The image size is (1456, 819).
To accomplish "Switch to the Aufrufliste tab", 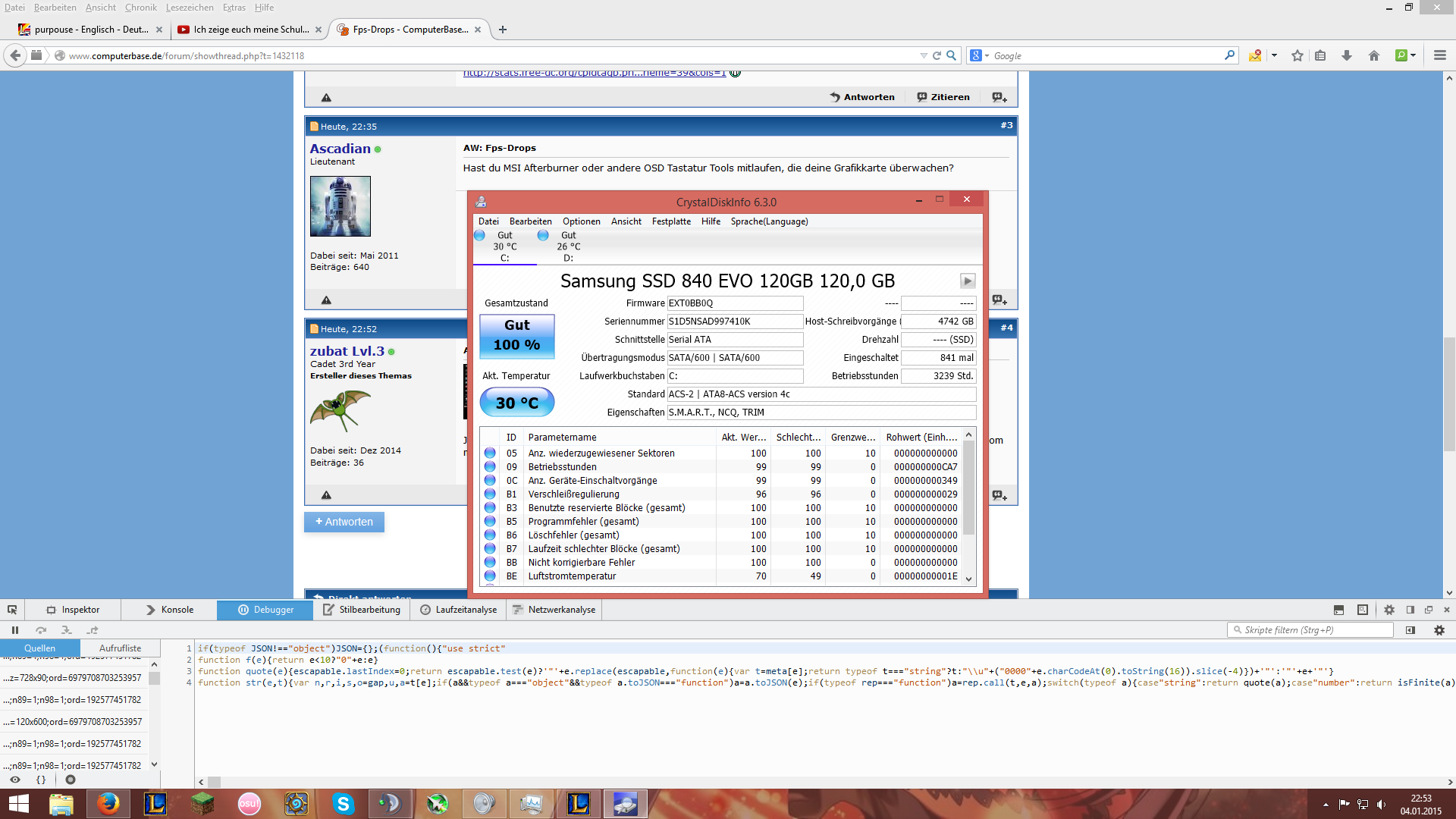I will (x=120, y=648).
